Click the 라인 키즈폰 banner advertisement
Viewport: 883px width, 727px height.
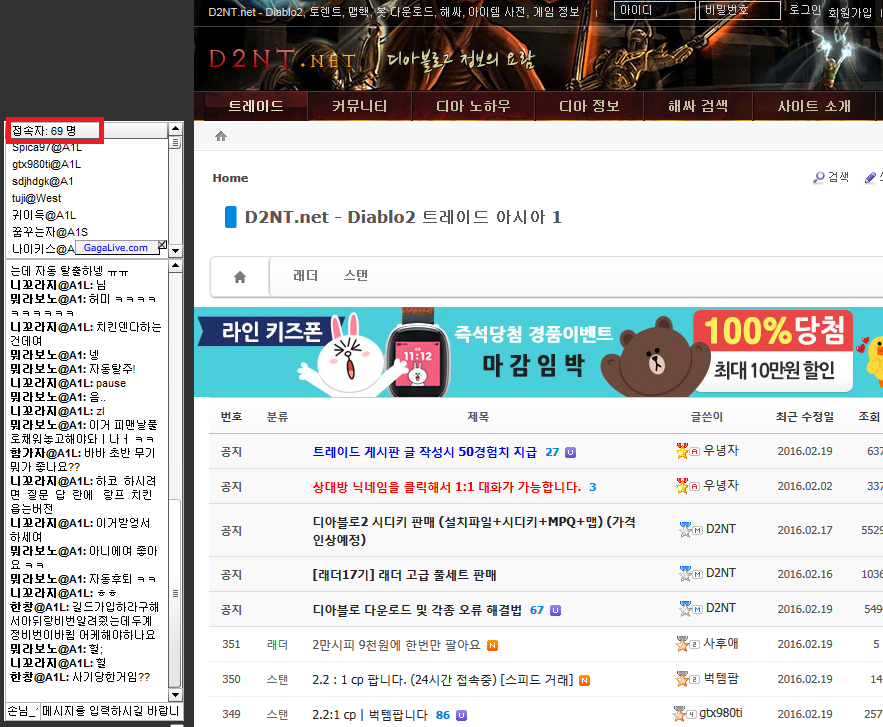[x=538, y=352]
